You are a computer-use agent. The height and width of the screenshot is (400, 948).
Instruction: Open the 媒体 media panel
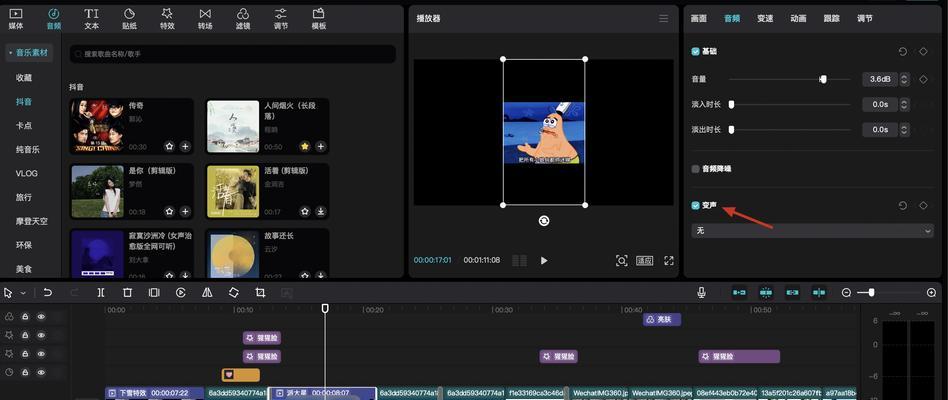click(16, 19)
